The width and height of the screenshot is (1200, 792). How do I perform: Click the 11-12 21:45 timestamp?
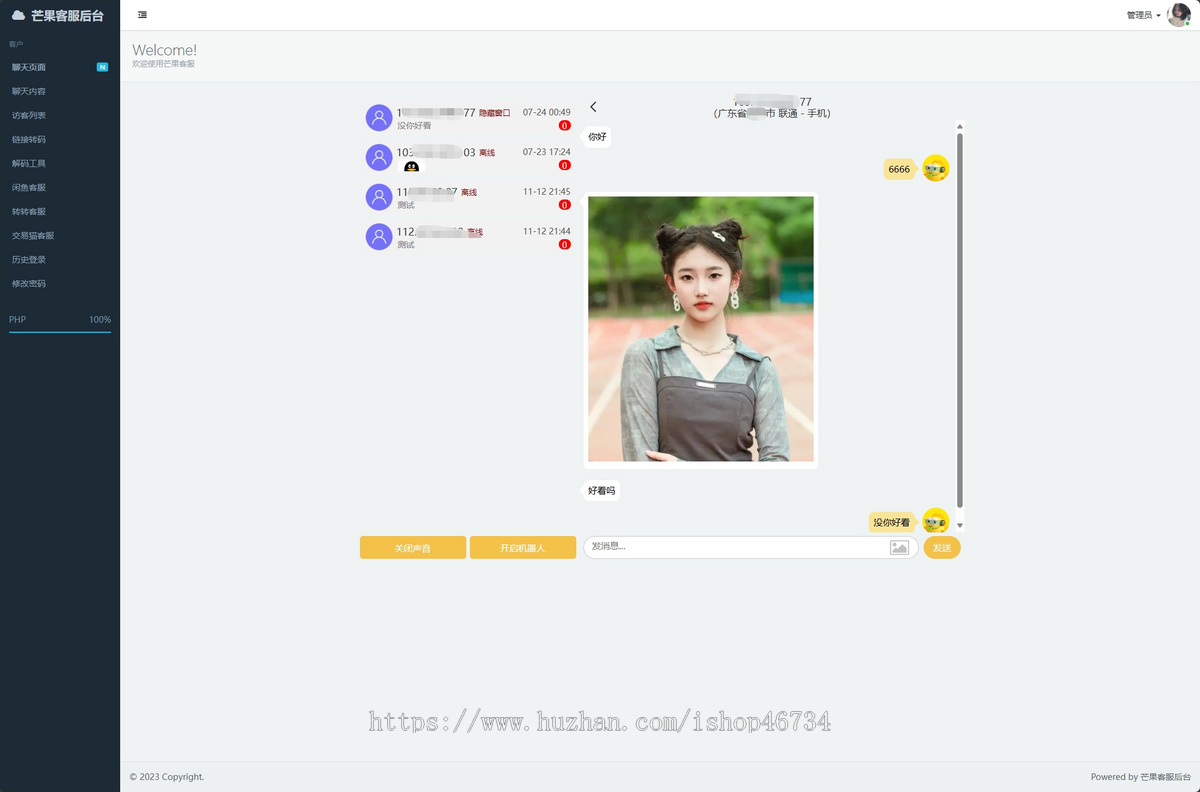click(547, 191)
